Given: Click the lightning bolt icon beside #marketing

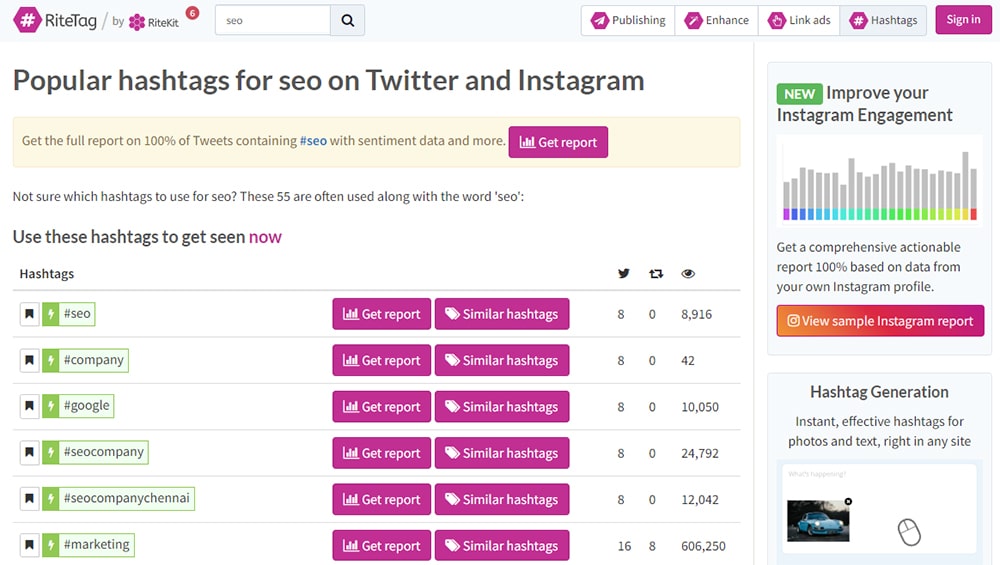Looking at the screenshot, I should click(51, 545).
